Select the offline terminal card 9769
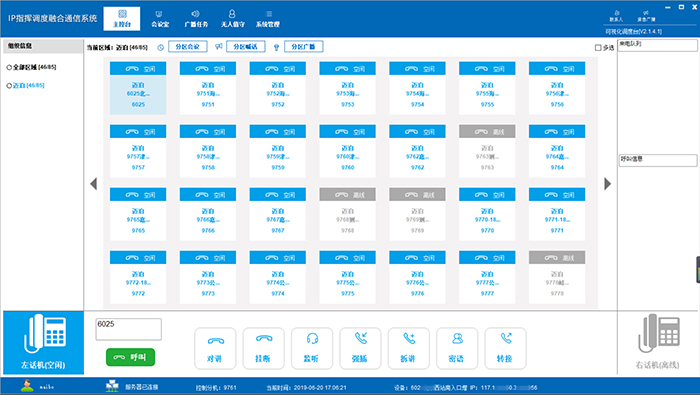This screenshot has width=700, height=395. pos(417,214)
